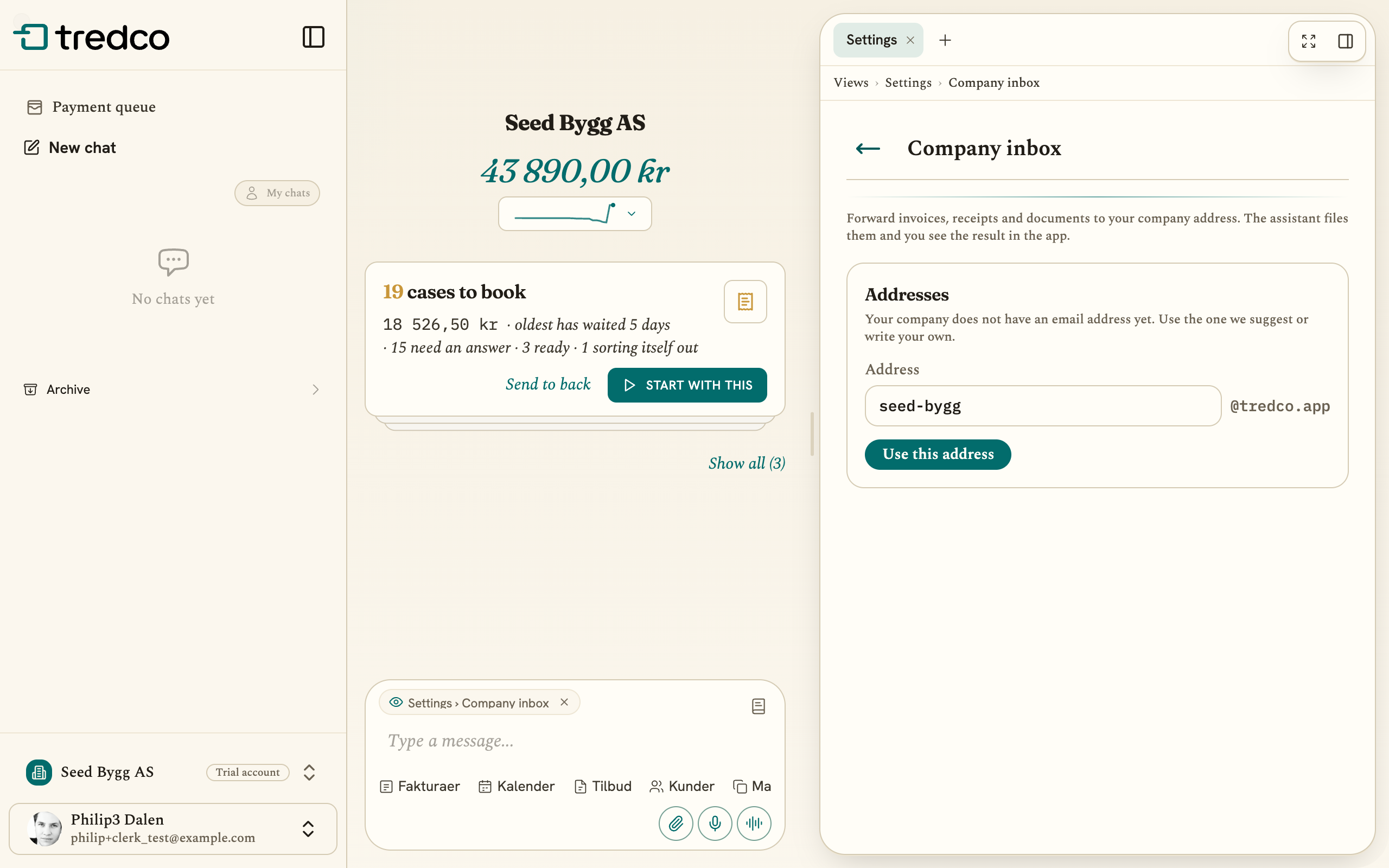Screen dimensions: 1389x868
Task: Click START WITH THIS button
Action: [x=687, y=385]
